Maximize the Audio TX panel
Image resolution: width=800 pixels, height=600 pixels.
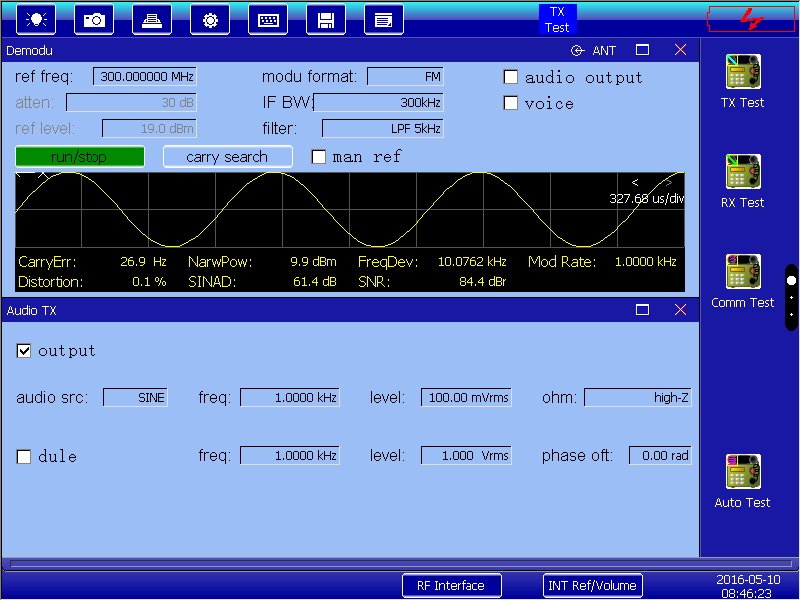point(642,310)
